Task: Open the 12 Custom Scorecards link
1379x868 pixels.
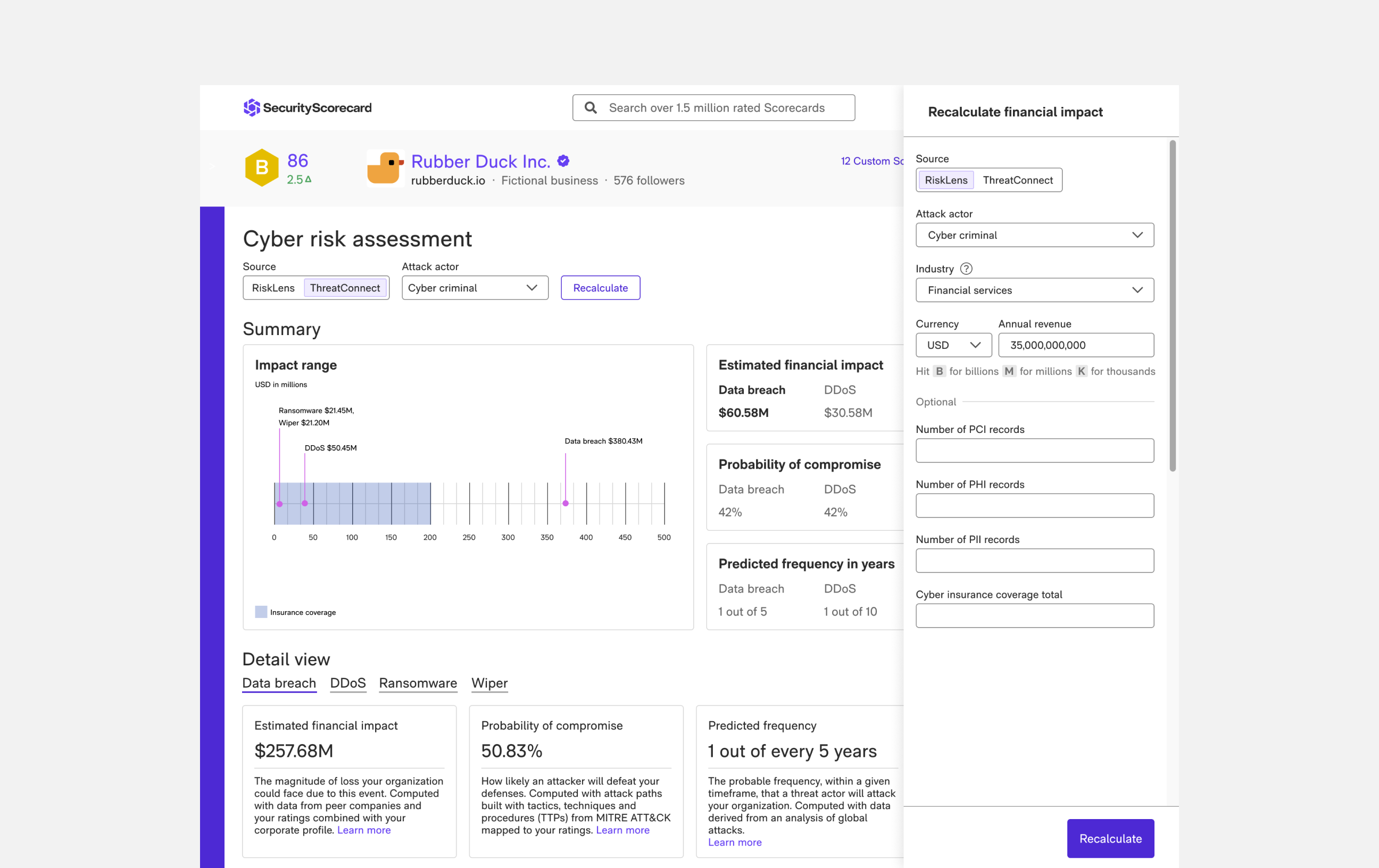Action: 871,162
